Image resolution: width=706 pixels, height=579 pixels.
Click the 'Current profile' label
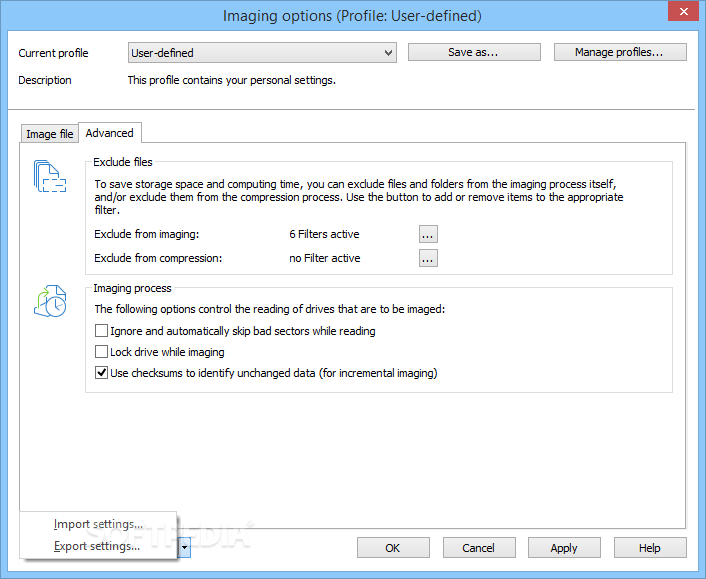53,53
